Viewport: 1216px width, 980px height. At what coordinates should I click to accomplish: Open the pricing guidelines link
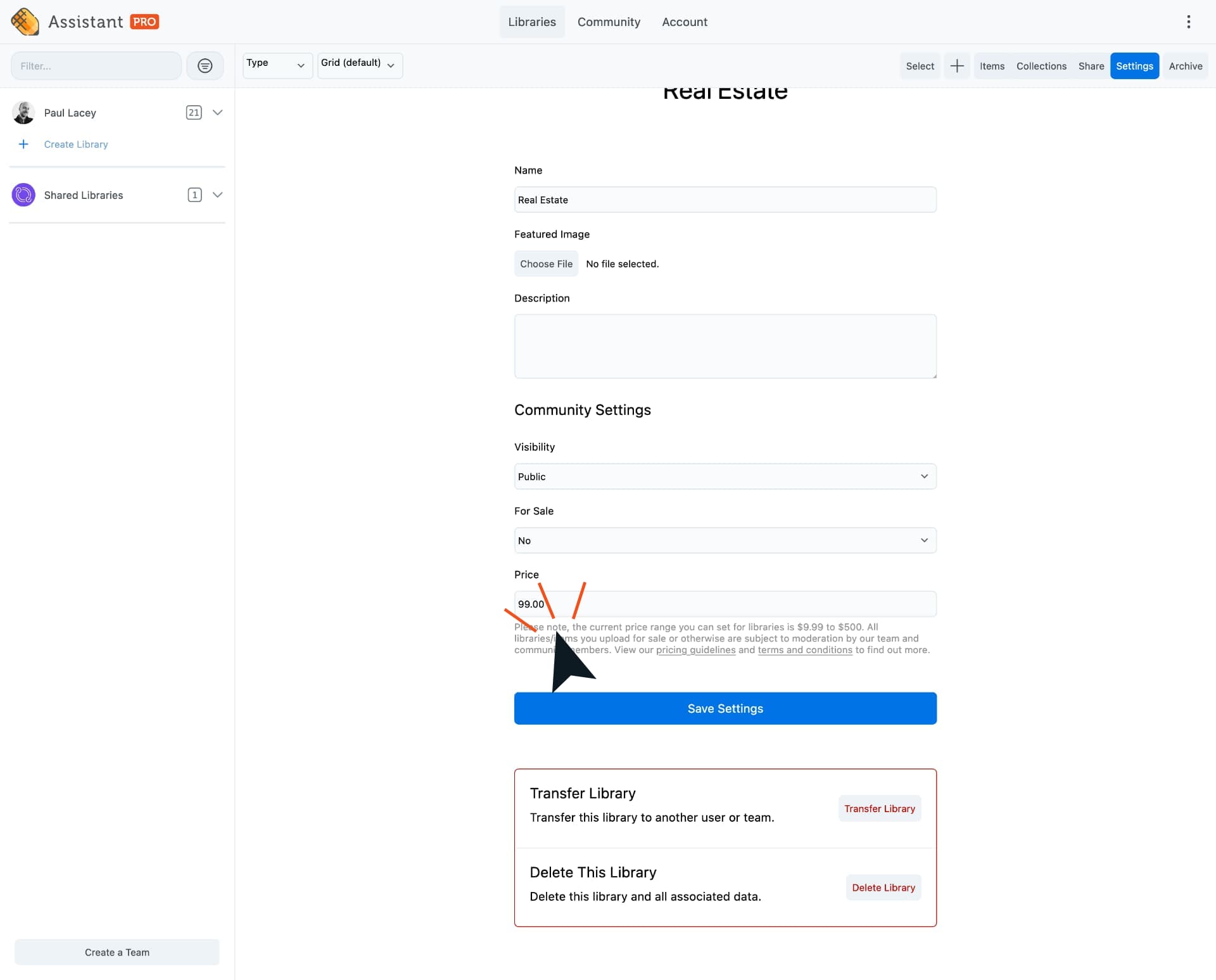click(x=695, y=650)
